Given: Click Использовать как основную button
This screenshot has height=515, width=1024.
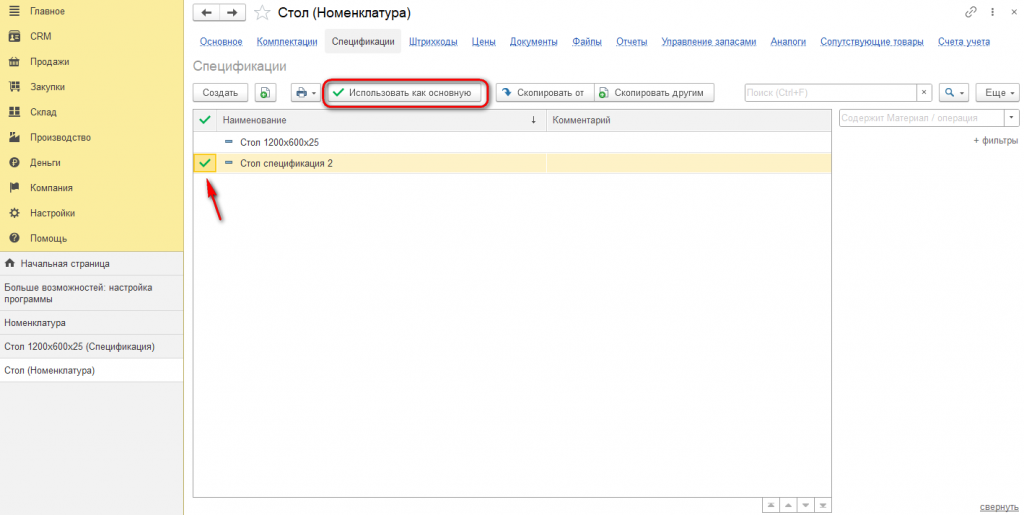Looking at the screenshot, I should coord(405,93).
